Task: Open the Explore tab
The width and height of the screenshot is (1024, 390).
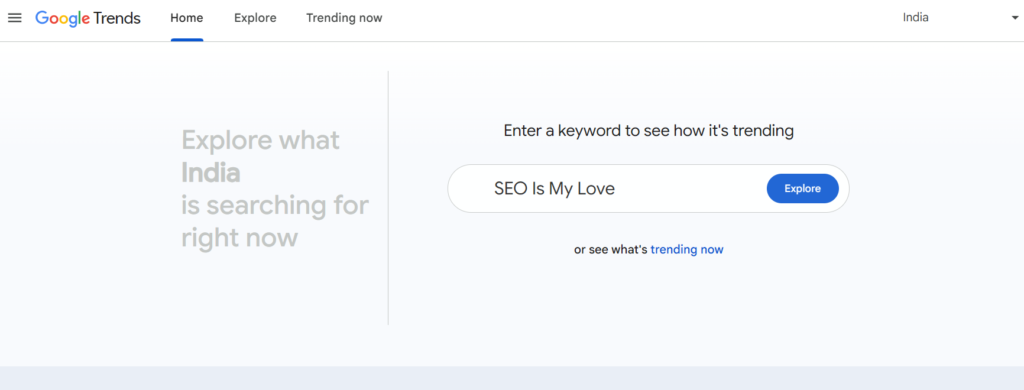Action: (255, 18)
